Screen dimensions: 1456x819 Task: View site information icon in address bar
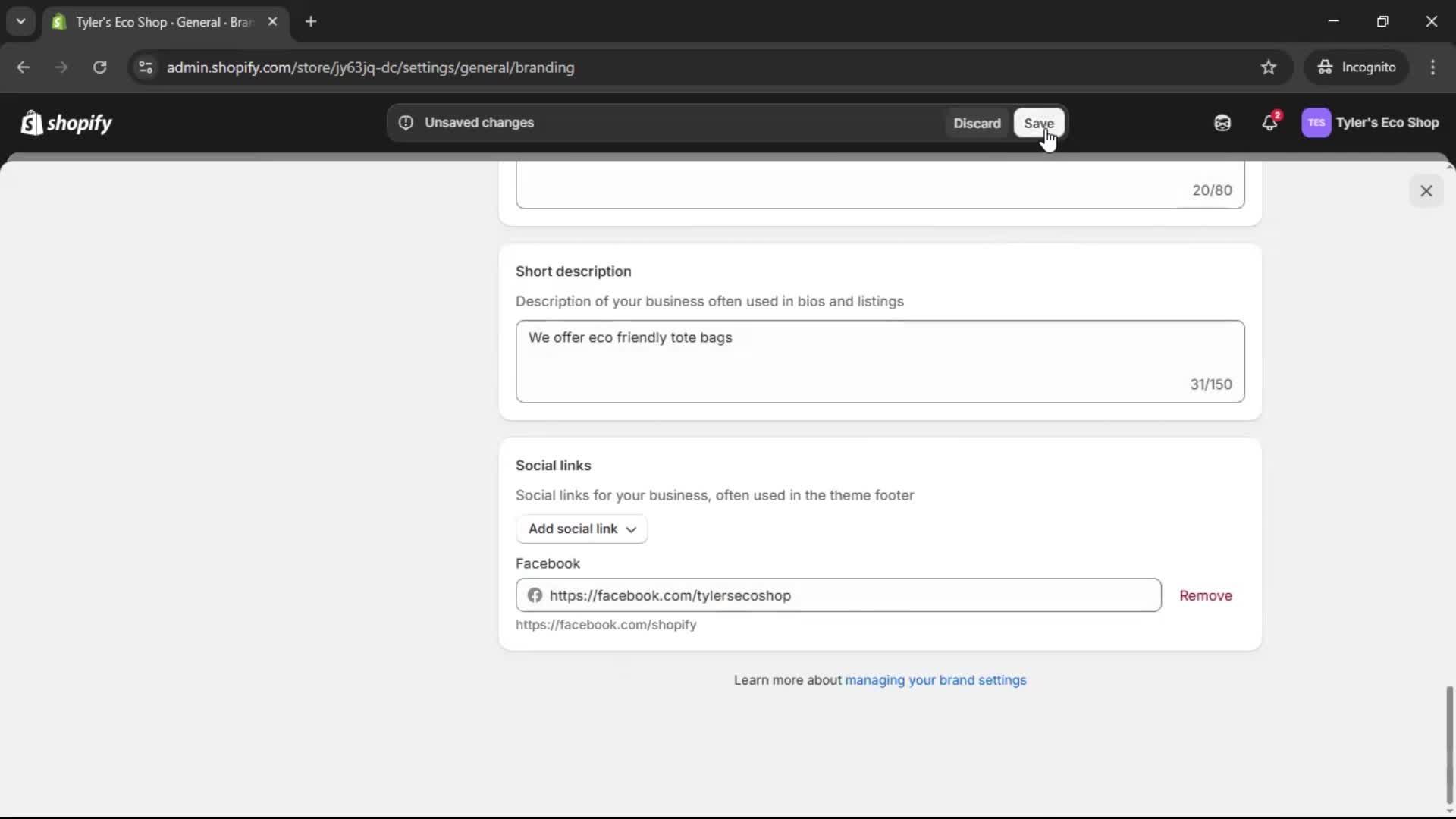(x=146, y=67)
